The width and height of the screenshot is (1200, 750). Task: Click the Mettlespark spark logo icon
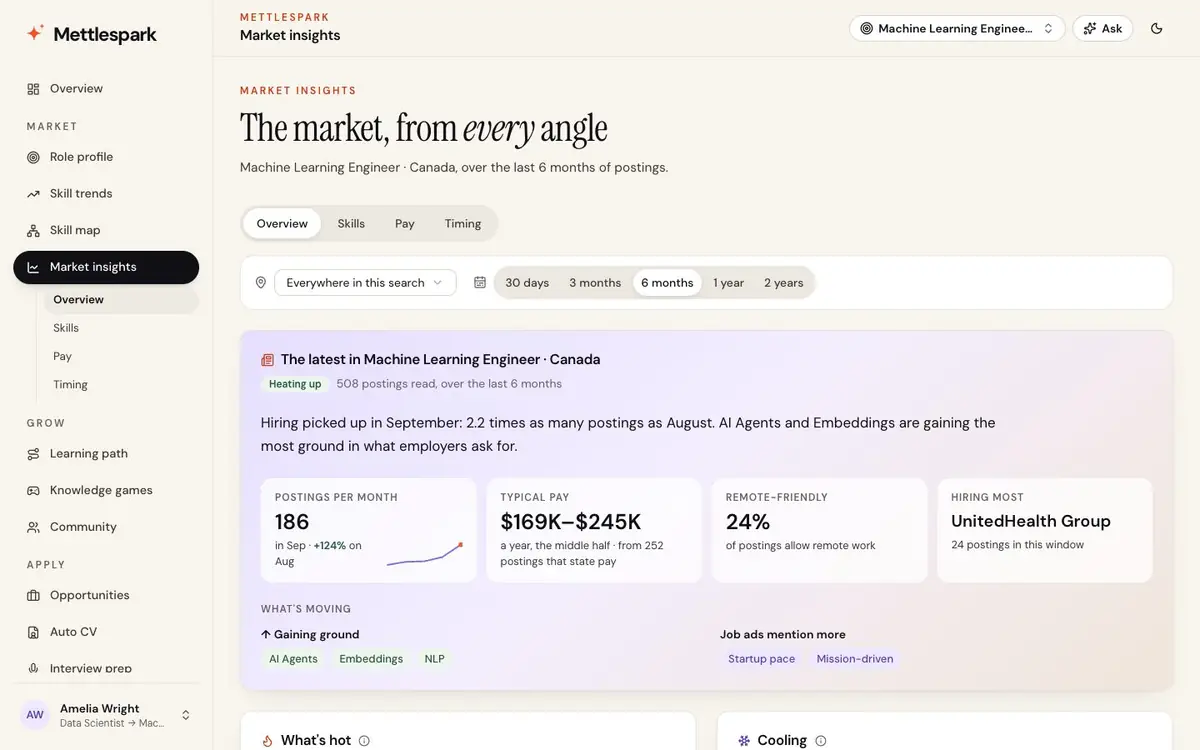[x=35, y=33]
